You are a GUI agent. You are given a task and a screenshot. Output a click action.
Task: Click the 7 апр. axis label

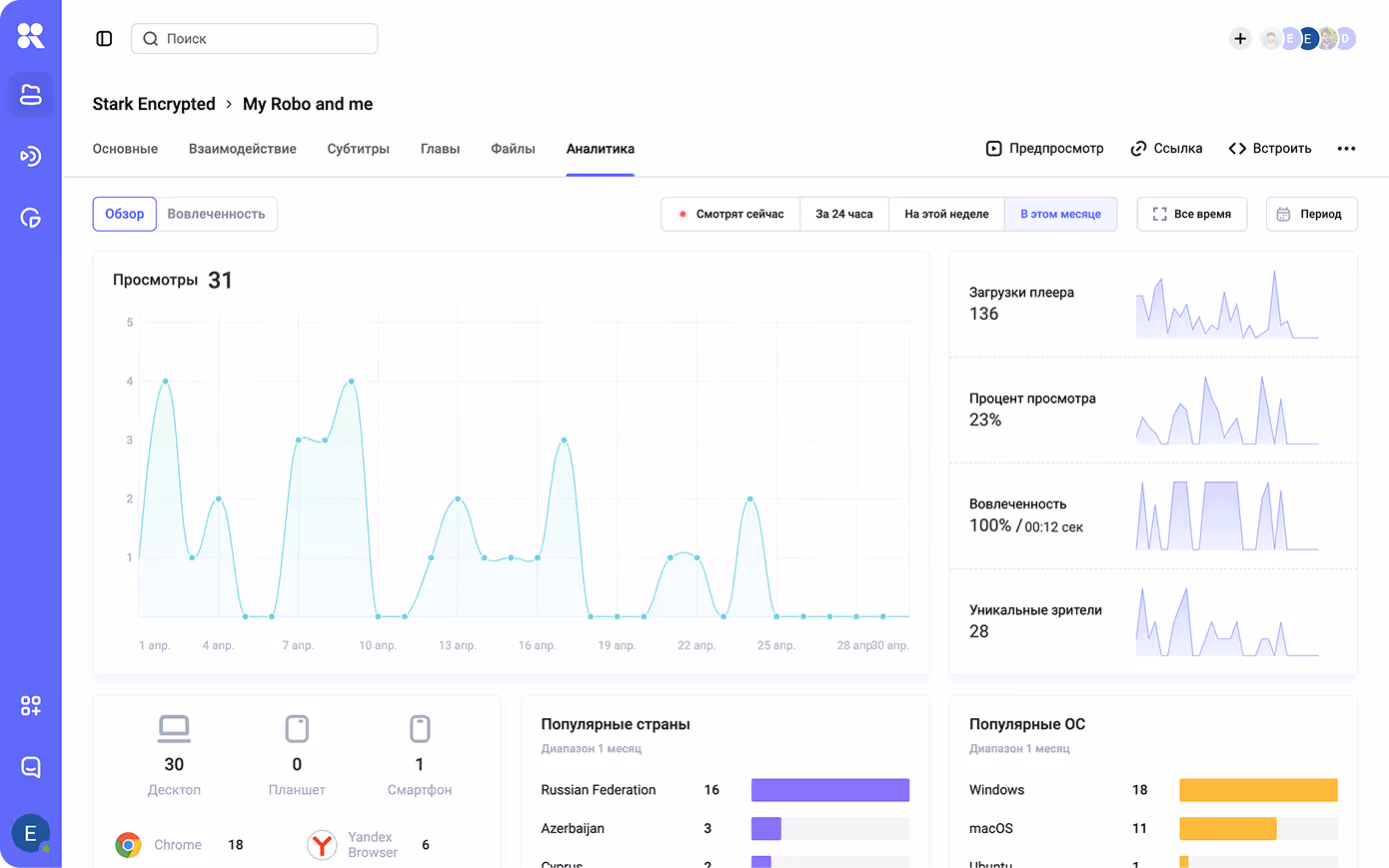(298, 645)
